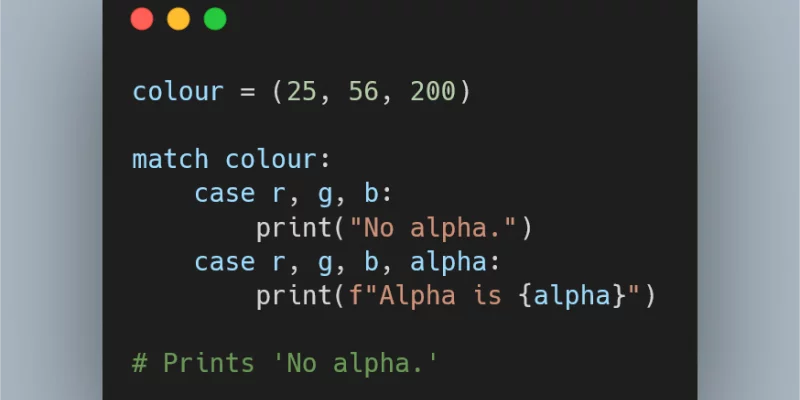Click the red close window button

(x=142, y=19)
